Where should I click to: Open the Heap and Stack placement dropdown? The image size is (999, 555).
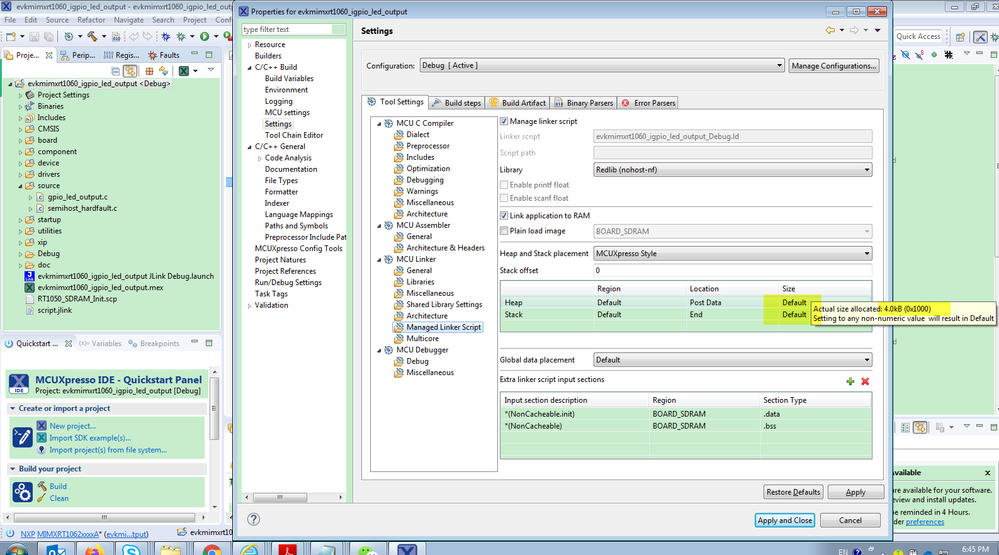pyautogui.click(x=733, y=253)
